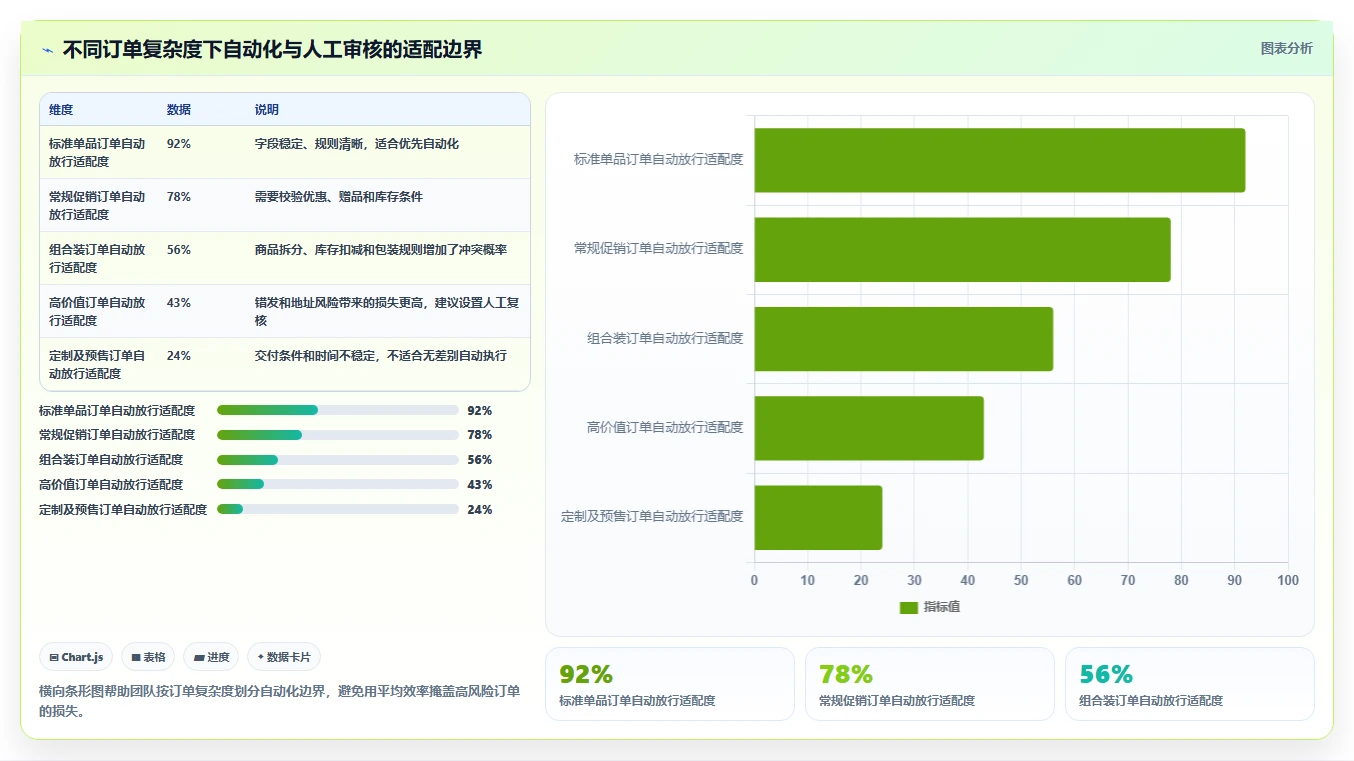Click the icon inside the 表格 tag
Viewport: 1354px width, 761px height.
pyautogui.click(x=136, y=657)
